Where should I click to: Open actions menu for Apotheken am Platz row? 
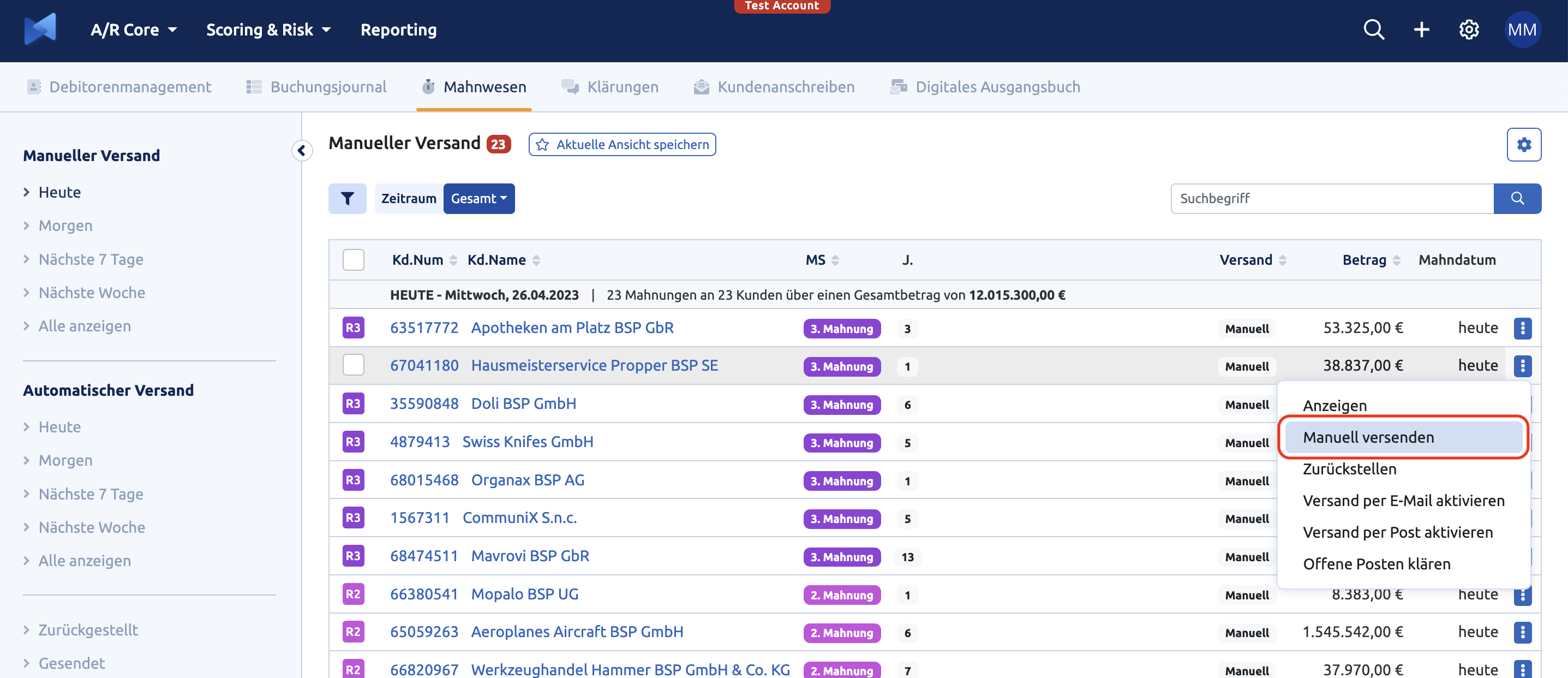[1522, 328]
